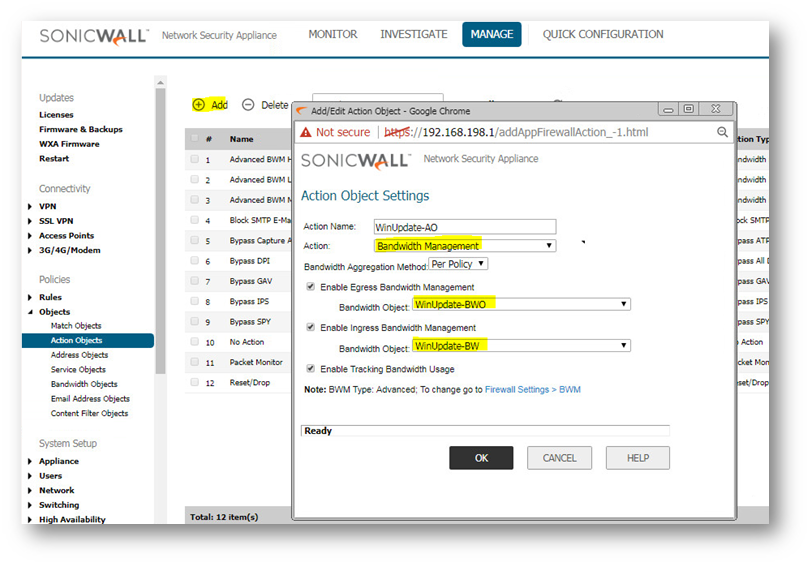Open the egress WinUpdate-BWO Bandwidth Object dropdown

[521, 305]
